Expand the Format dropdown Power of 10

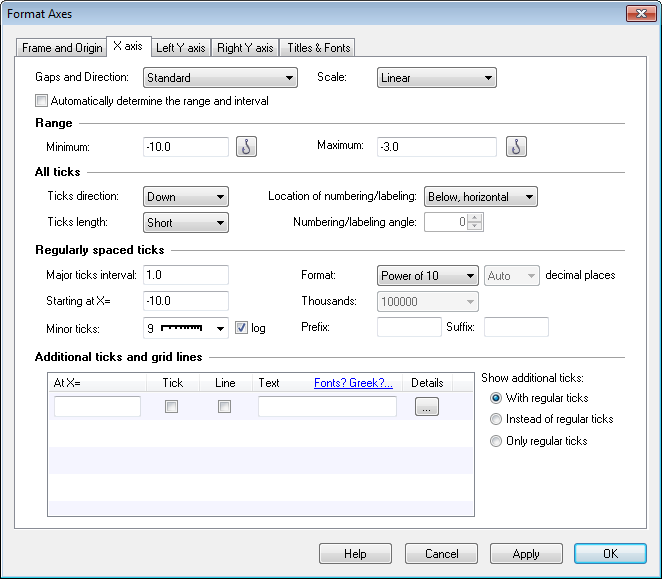point(428,276)
